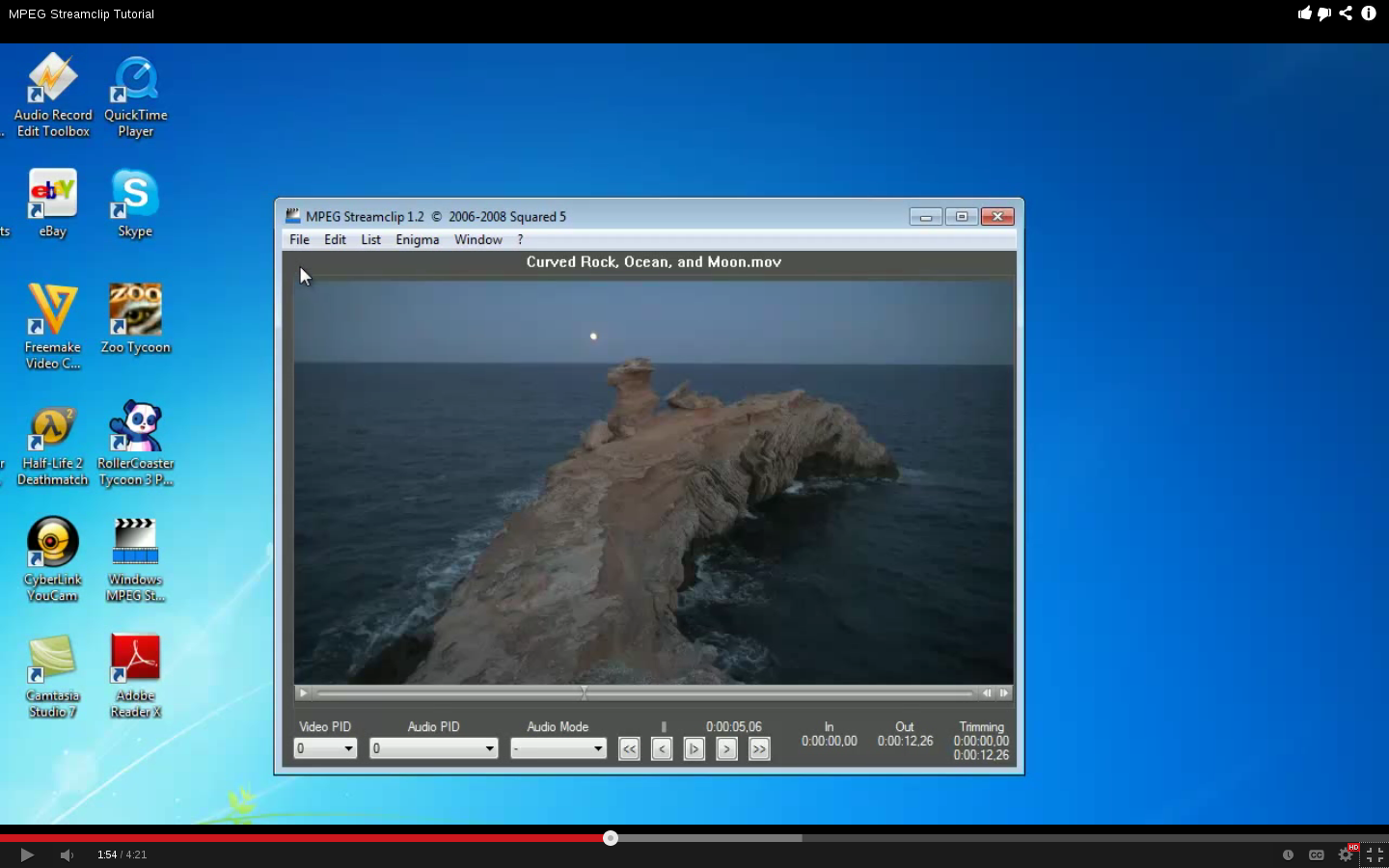Viewport: 1389px width, 868px height.
Task: Open the Enigma menu
Action: [x=417, y=240]
